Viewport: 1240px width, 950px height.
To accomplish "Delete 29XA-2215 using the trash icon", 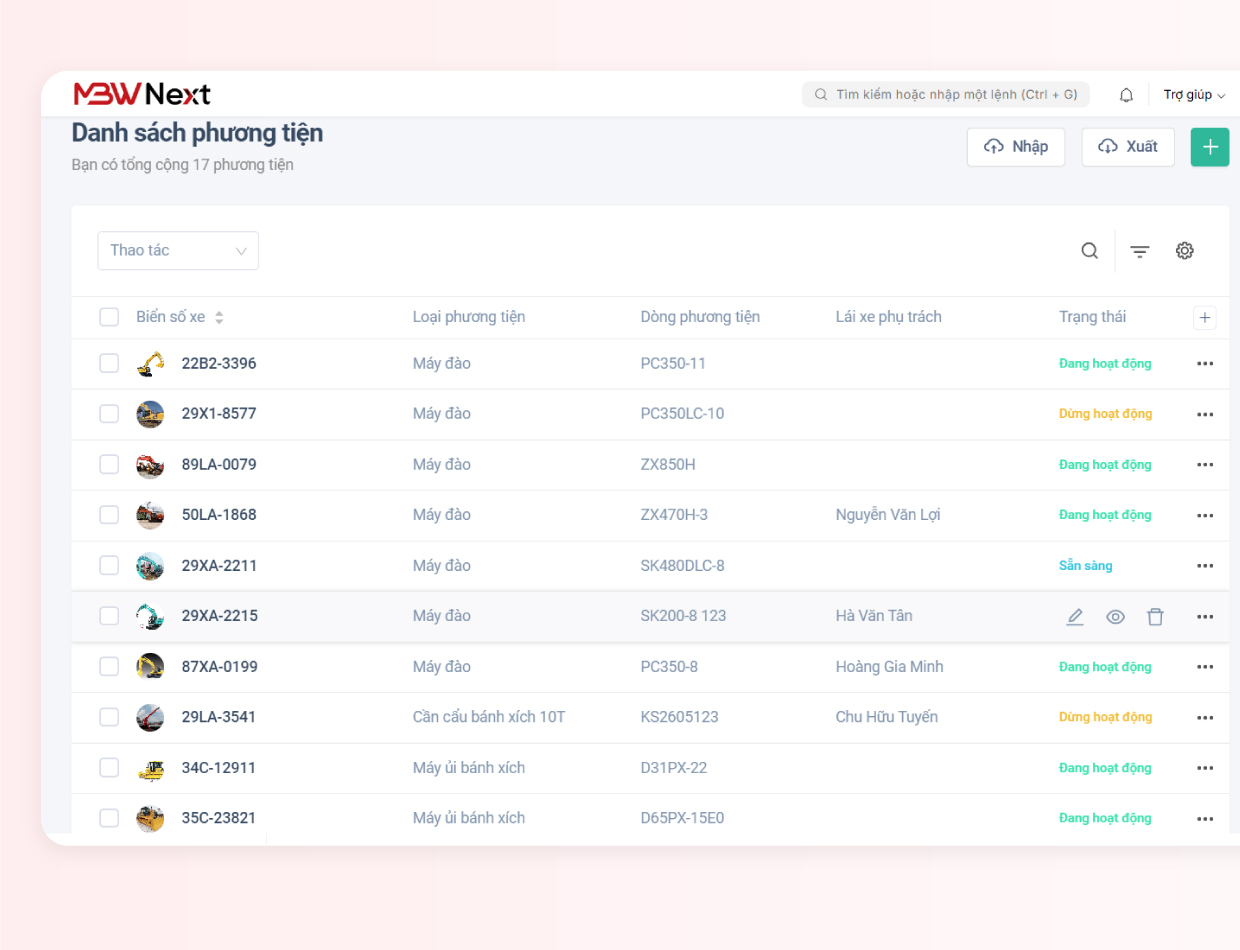I will (1155, 617).
